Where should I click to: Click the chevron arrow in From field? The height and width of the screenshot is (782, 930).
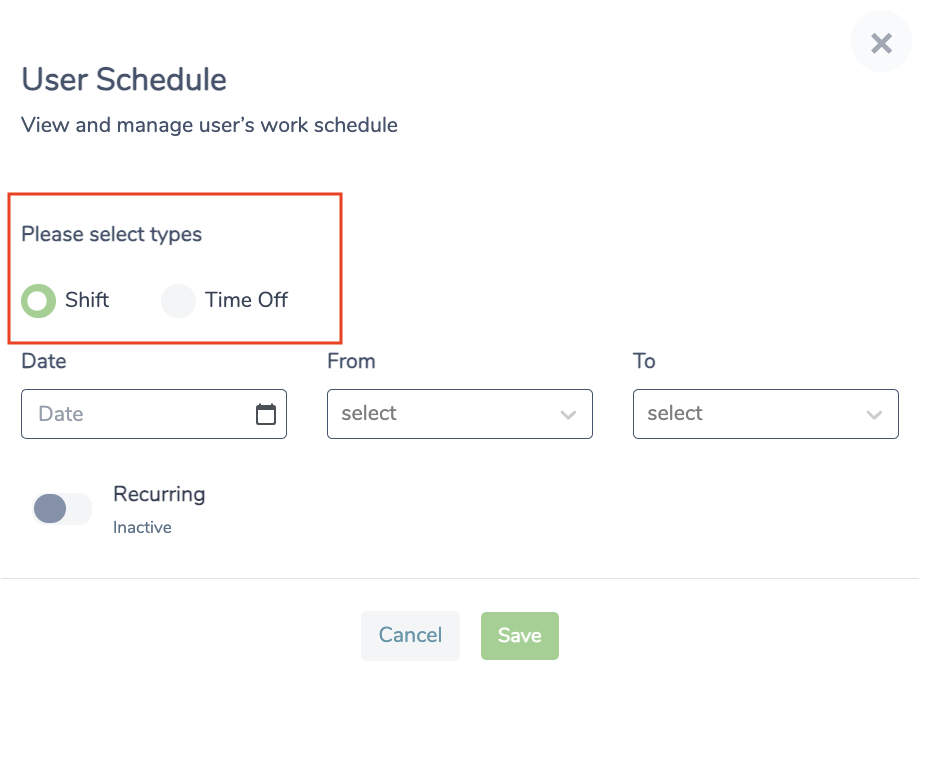pyautogui.click(x=568, y=415)
